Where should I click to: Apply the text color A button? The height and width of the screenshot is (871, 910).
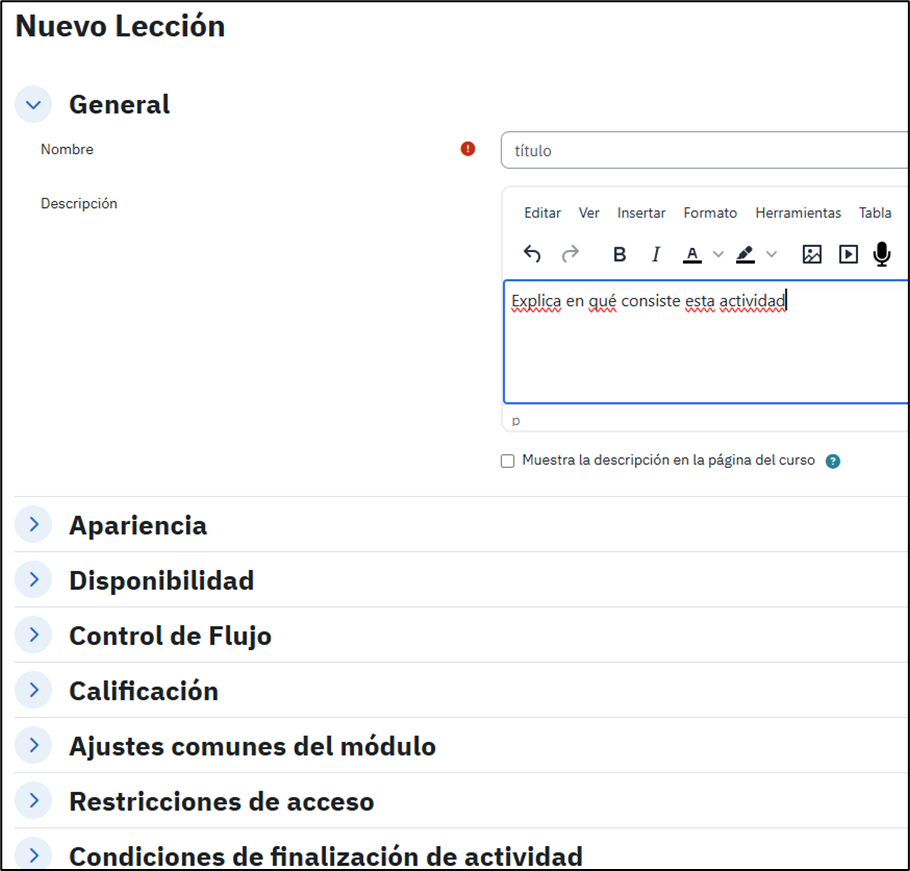[x=692, y=254]
